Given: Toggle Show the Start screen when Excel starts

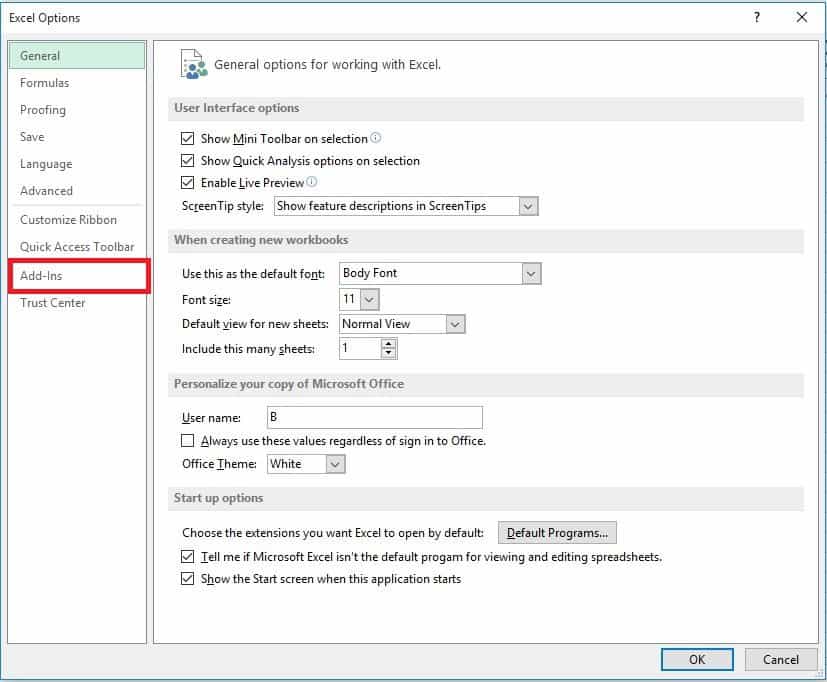Looking at the screenshot, I should point(187,578).
